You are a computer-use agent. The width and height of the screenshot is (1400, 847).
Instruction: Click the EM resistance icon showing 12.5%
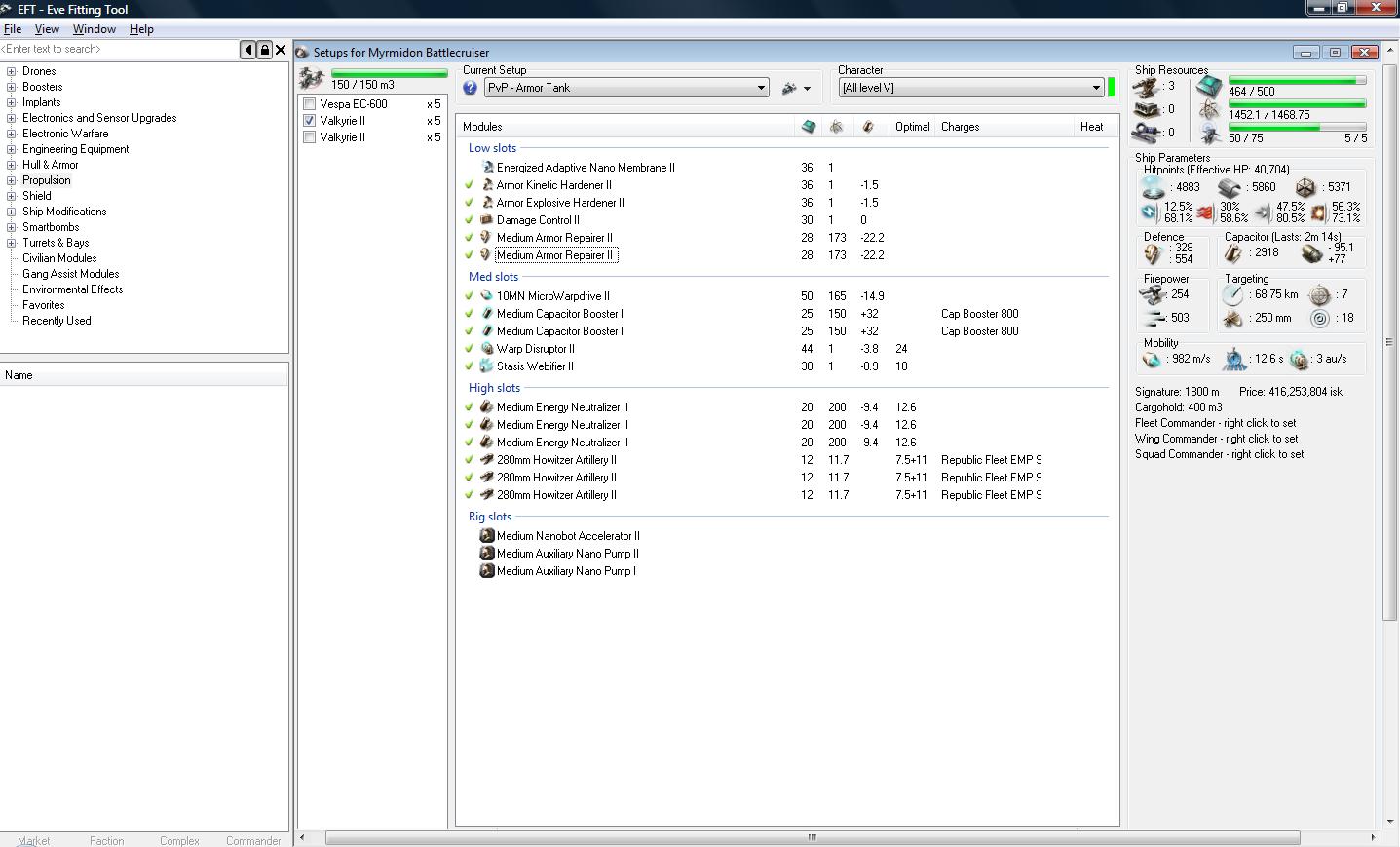coord(1151,212)
